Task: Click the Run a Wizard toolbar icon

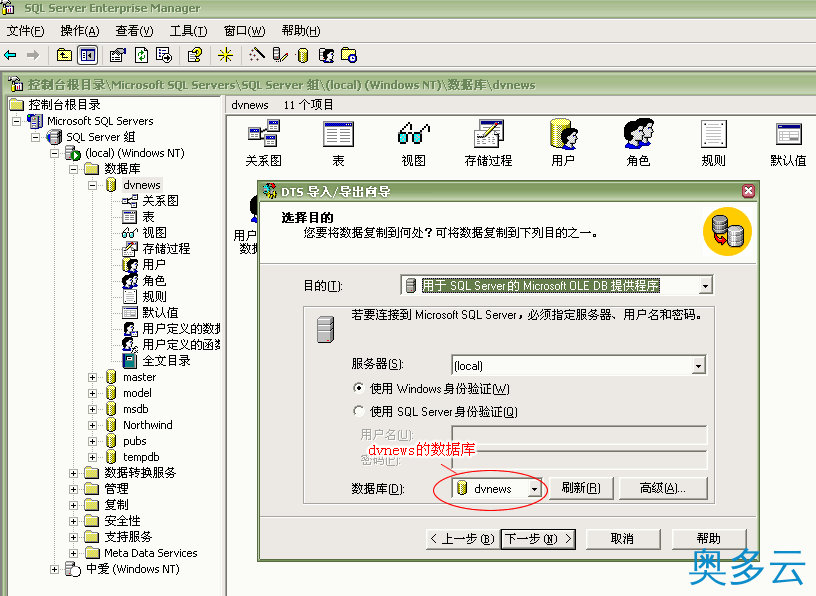Action: pos(257,55)
